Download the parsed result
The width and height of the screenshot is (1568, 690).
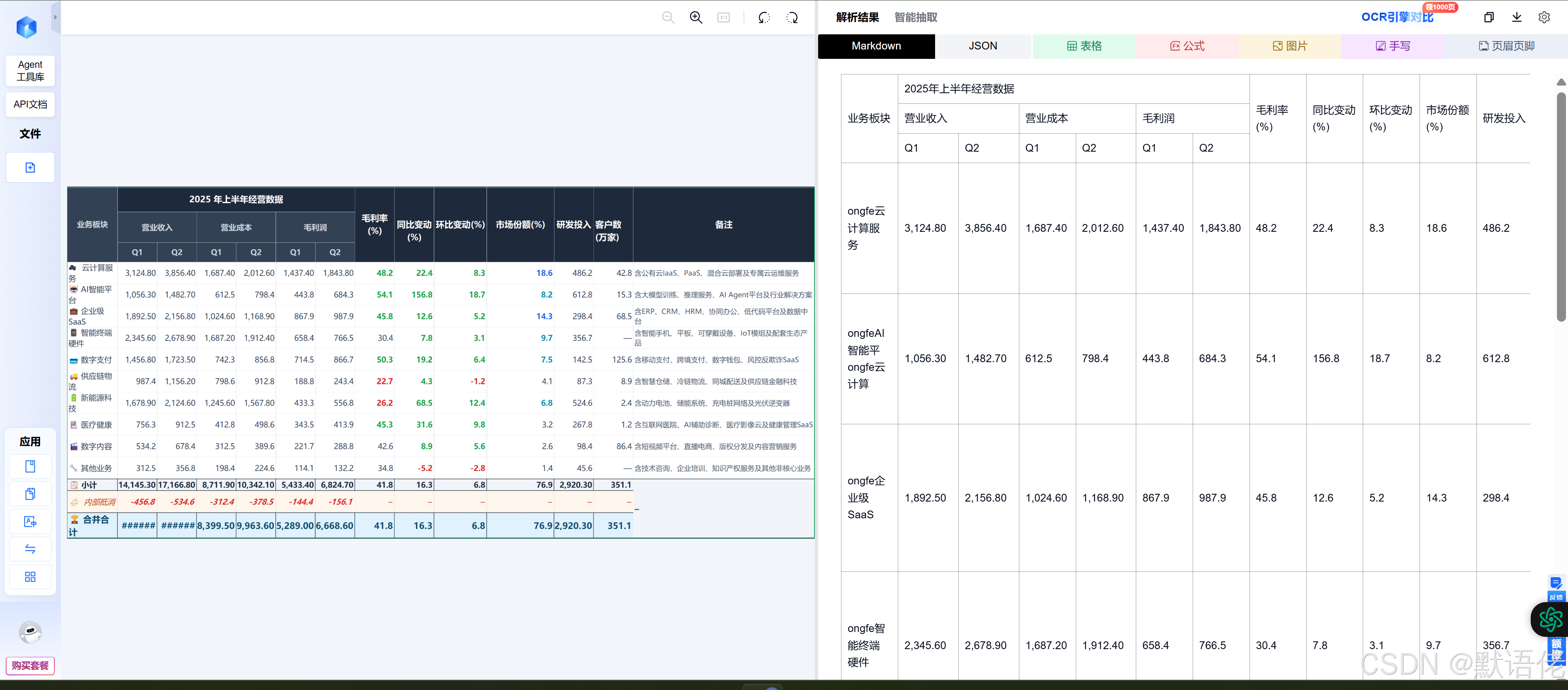click(1517, 17)
